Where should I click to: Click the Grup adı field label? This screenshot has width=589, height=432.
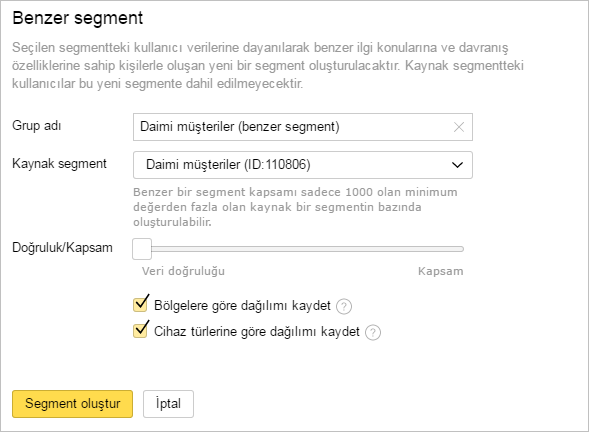point(36,125)
